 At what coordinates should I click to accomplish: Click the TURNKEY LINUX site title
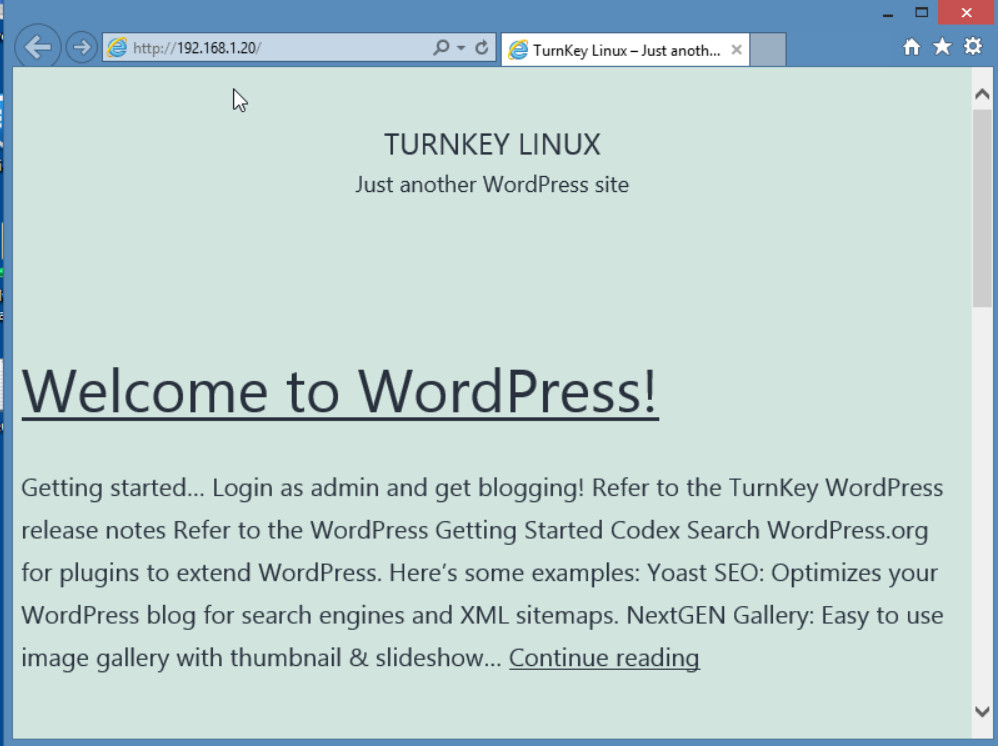click(x=492, y=144)
